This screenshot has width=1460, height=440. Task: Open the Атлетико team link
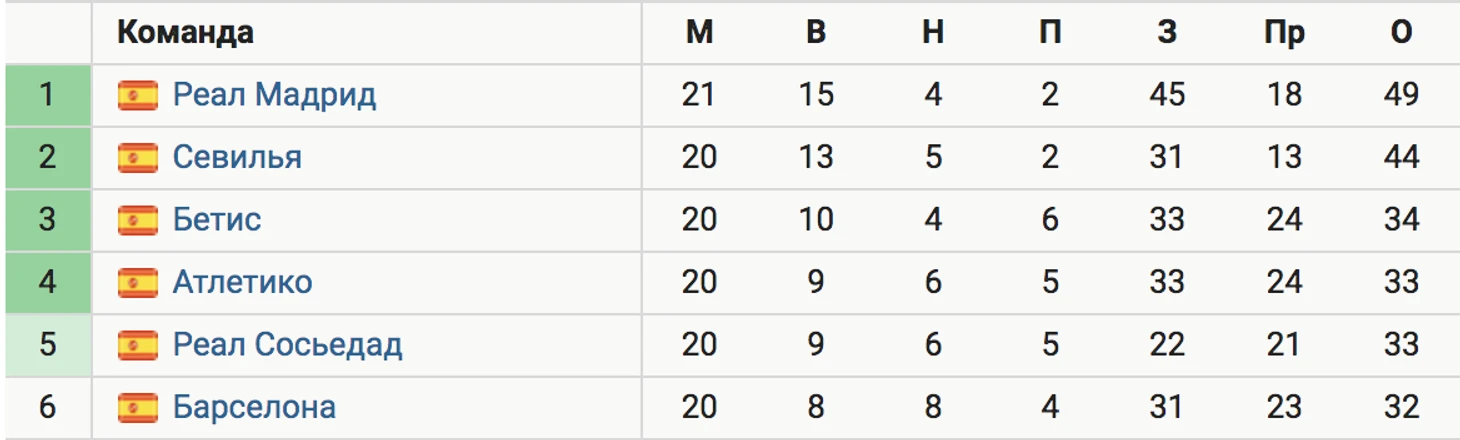click(243, 283)
